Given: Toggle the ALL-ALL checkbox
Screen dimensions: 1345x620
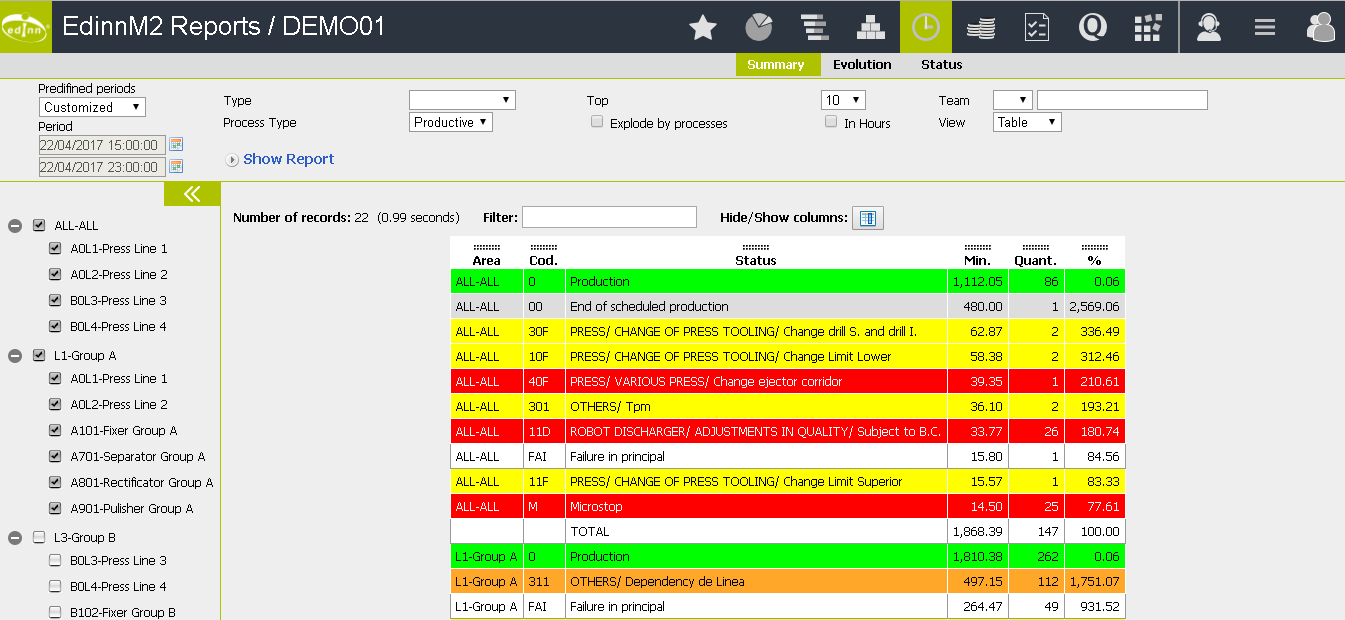Looking at the screenshot, I should coord(39,225).
